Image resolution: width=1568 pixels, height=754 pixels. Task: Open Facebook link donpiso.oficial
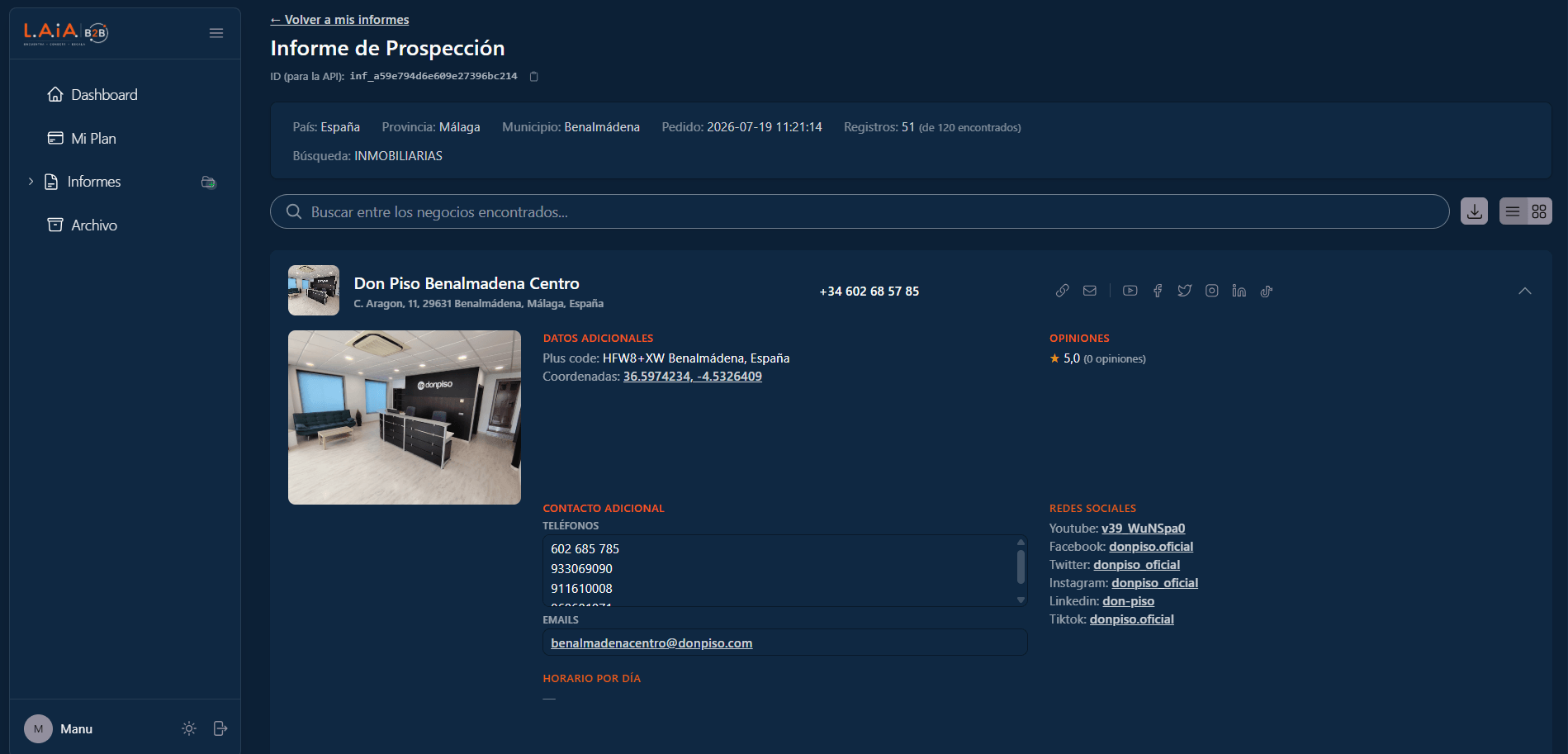point(1151,547)
